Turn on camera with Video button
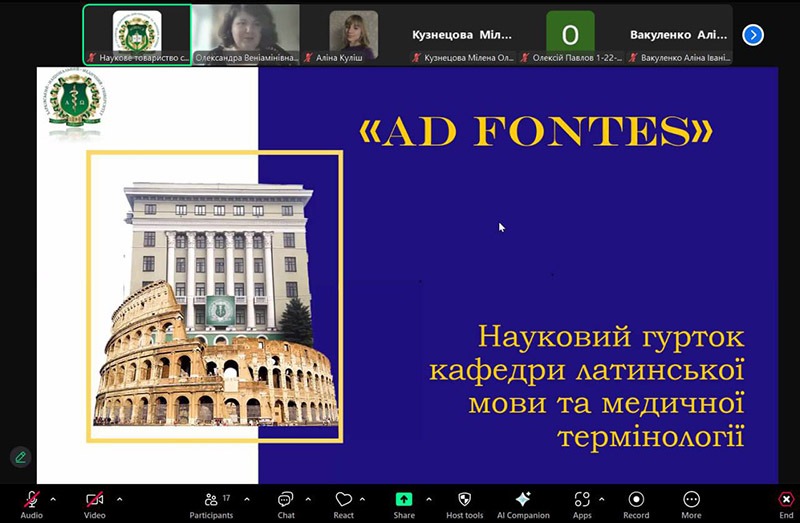The width and height of the screenshot is (800, 523). click(95, 502)
